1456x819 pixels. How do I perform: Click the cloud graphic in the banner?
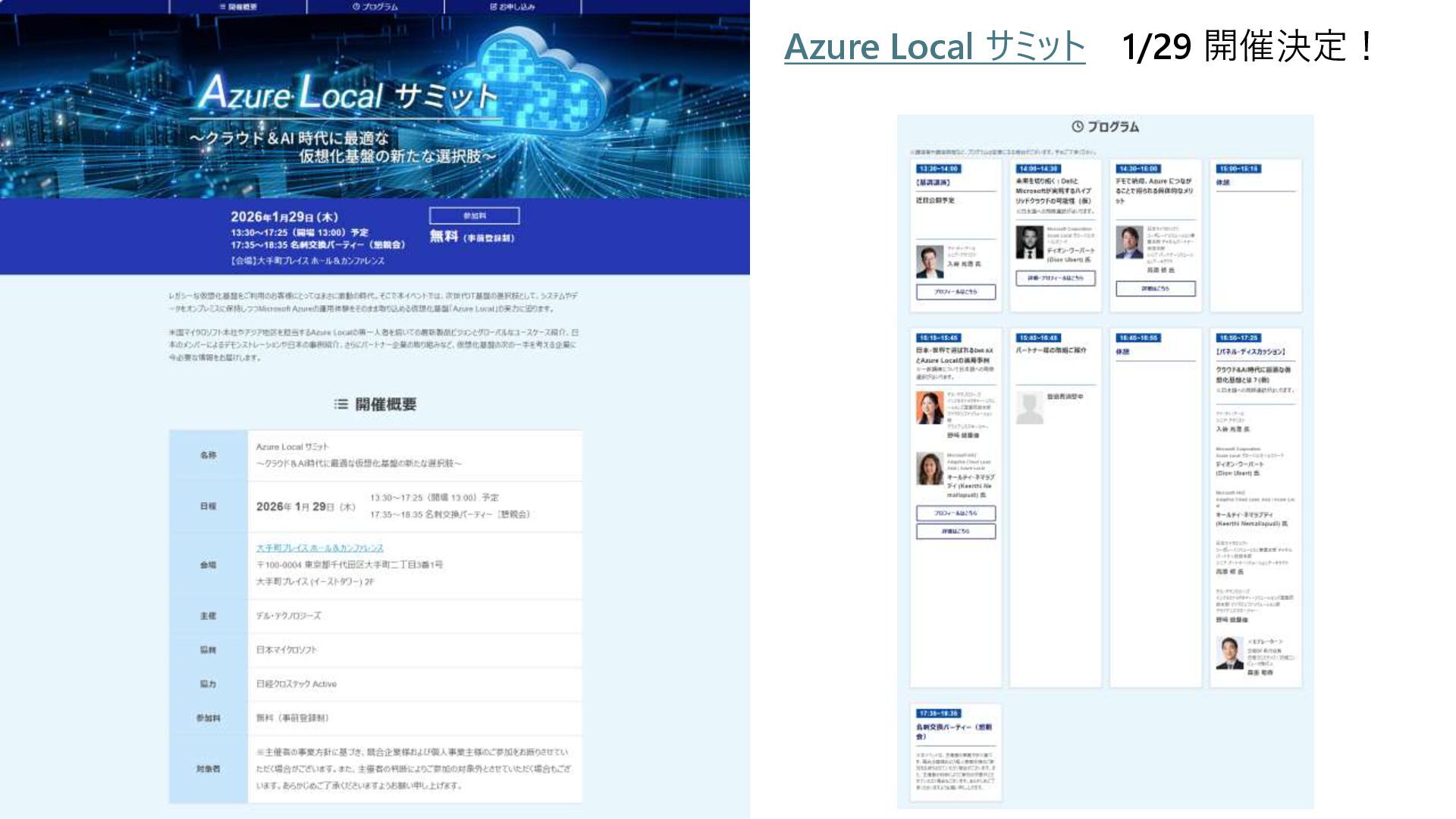[544, 76]
